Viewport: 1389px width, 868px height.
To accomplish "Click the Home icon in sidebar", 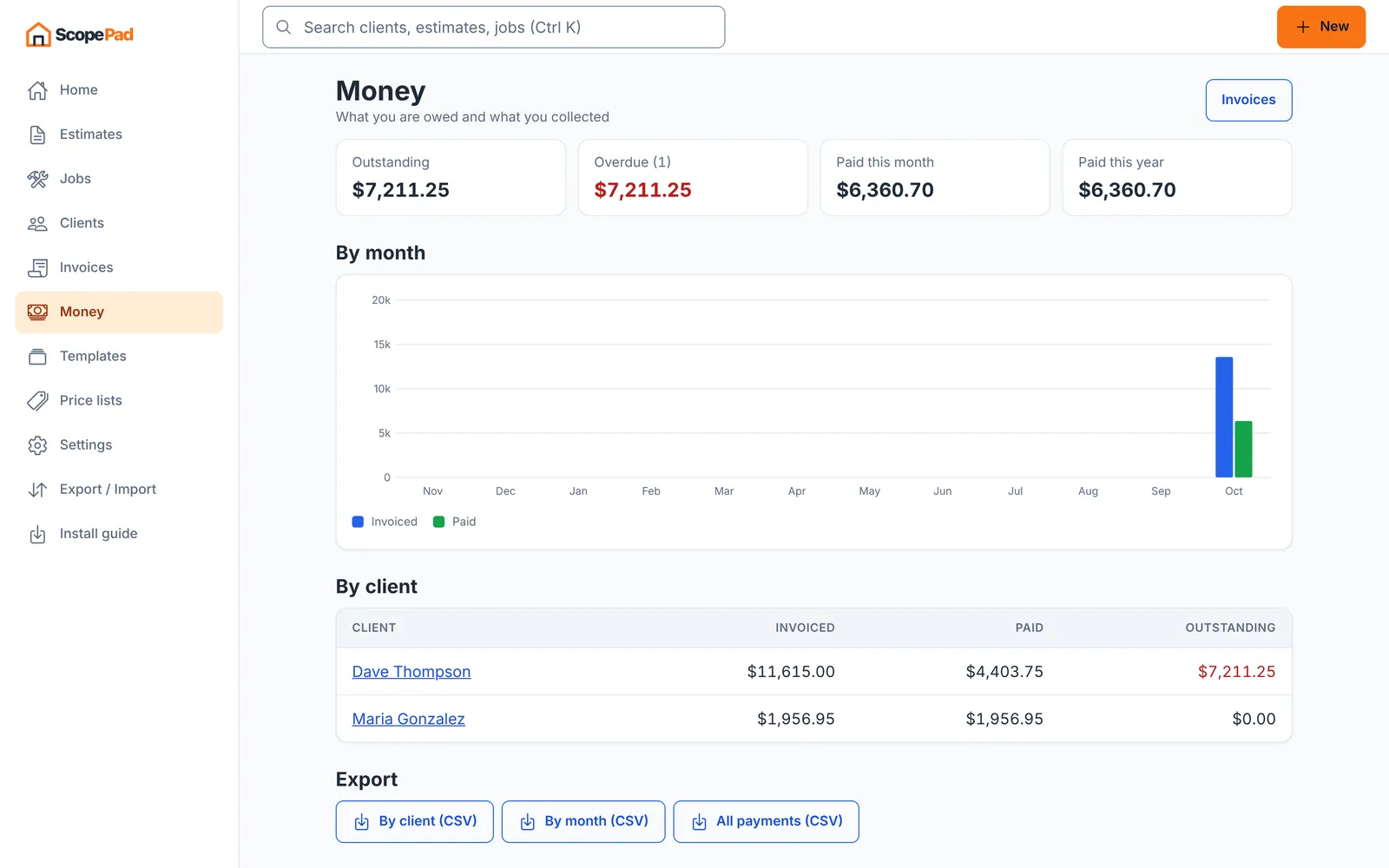I will pyautogui.click(x=37, y=90).
